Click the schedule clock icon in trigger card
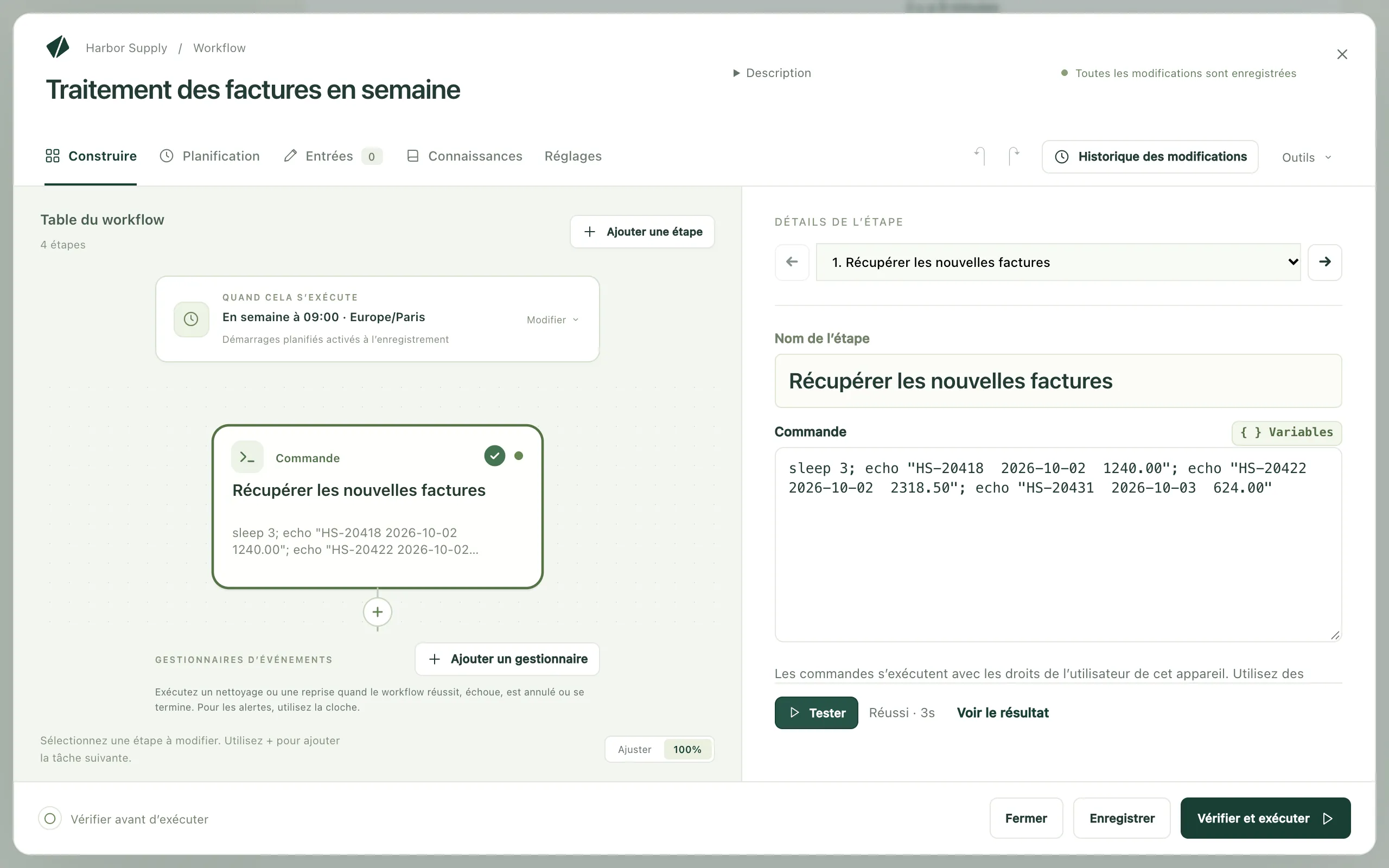Viewport: 1389px width, 868px height. [x=191, y=319]
